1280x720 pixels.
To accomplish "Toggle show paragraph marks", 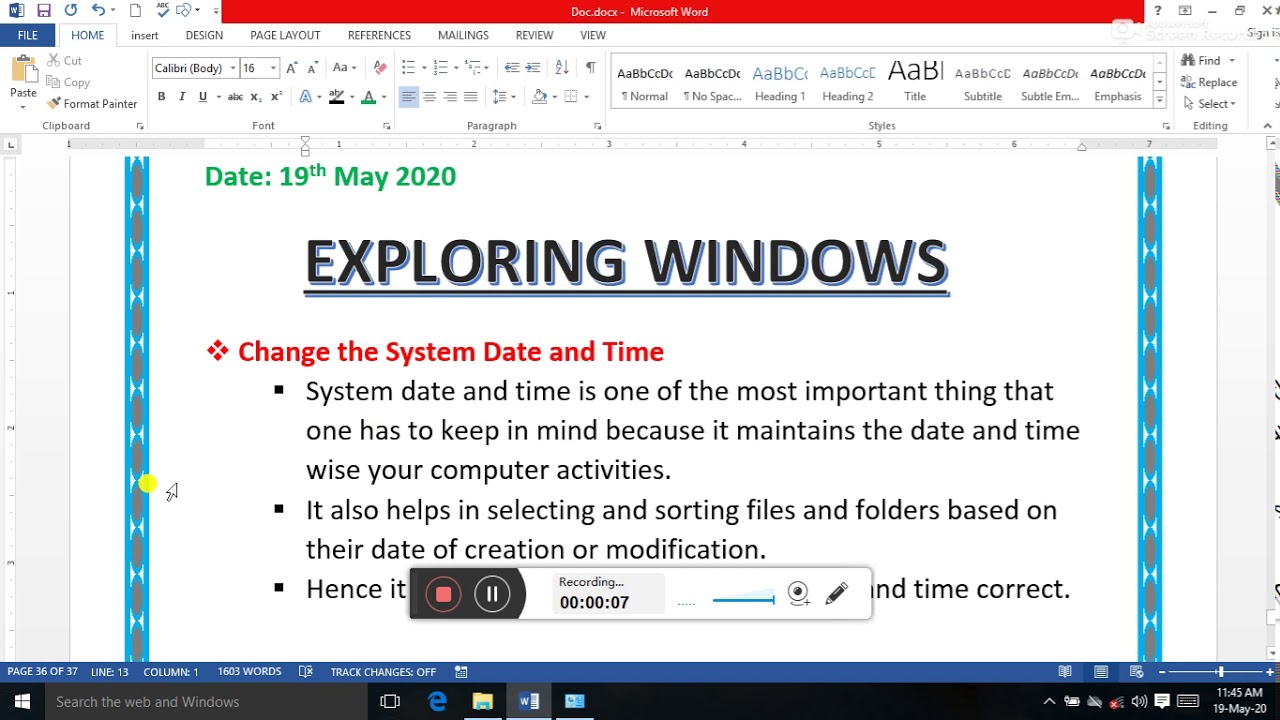I will (590, 68).
